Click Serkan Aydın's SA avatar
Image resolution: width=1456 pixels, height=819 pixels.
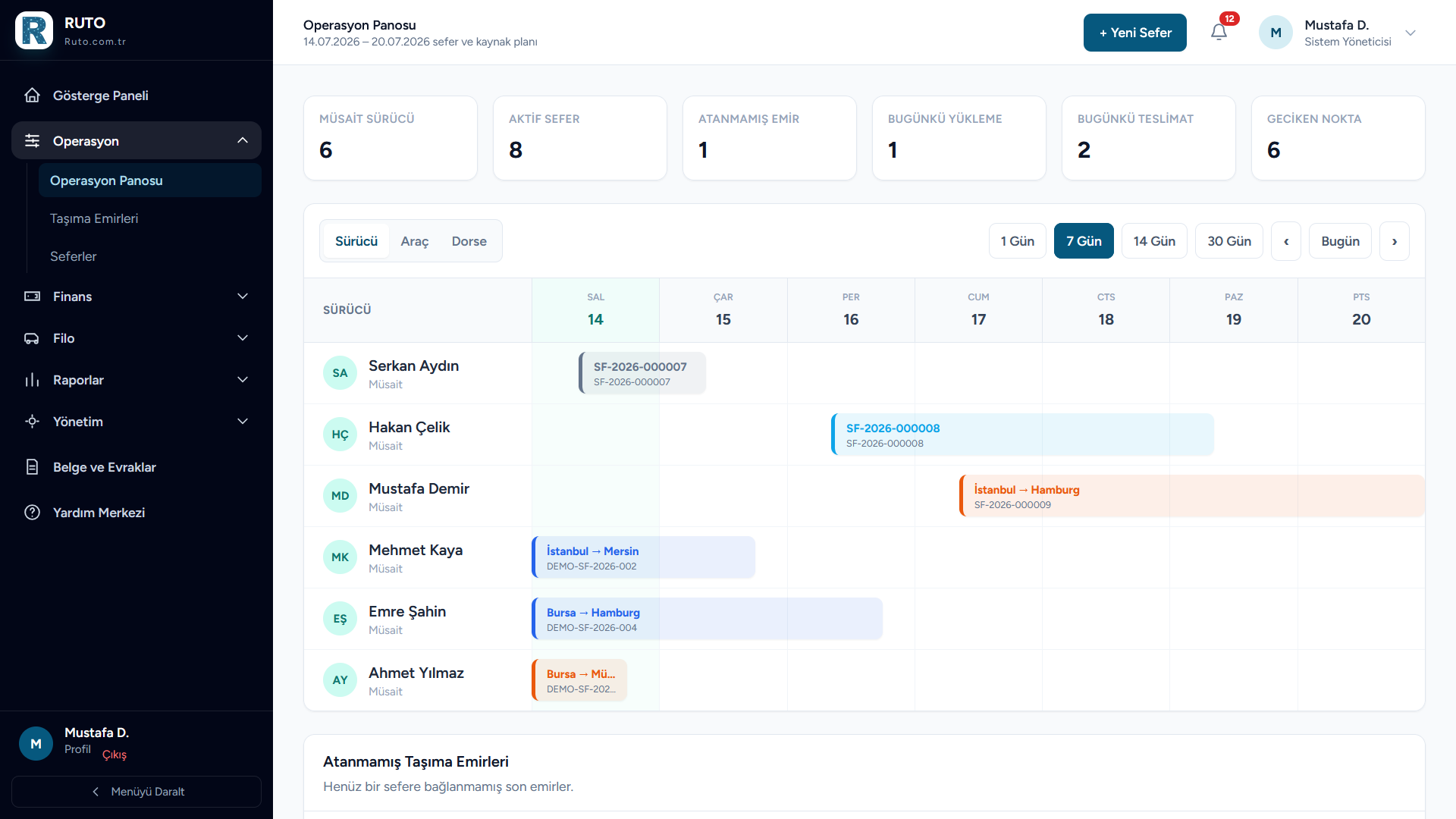[x=340, y=372]
